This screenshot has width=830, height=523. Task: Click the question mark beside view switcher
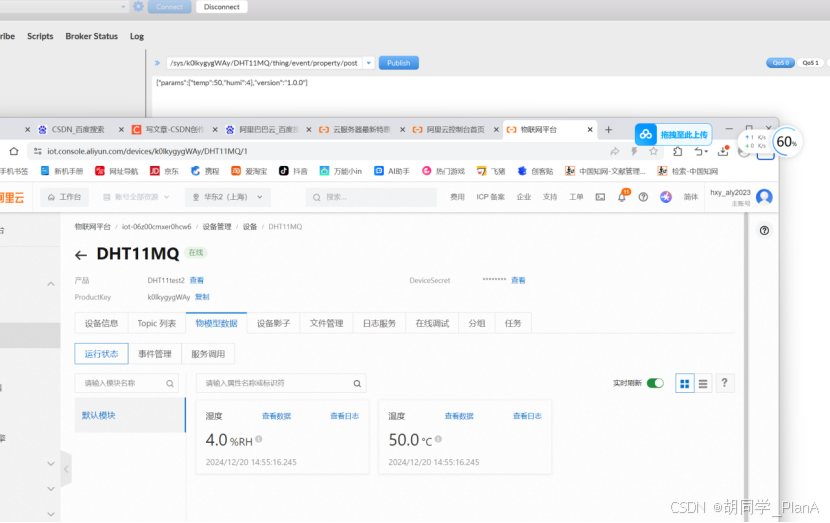pyautogui.click(x=725, y=383)
